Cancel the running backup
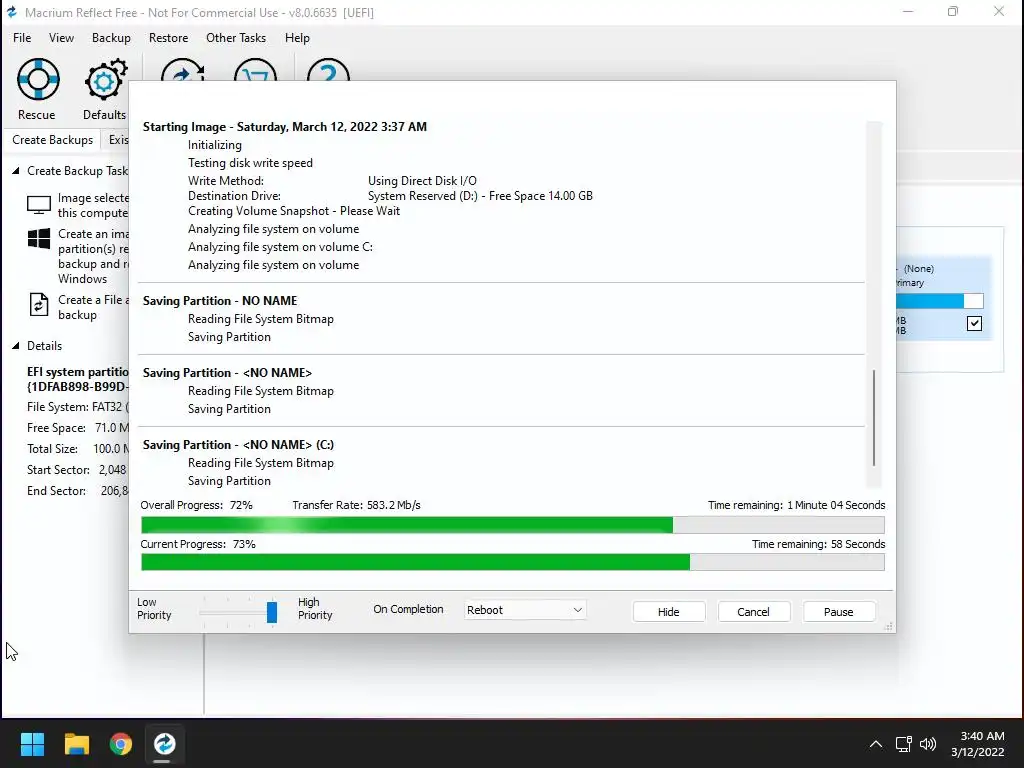 [x=754, y=612]
